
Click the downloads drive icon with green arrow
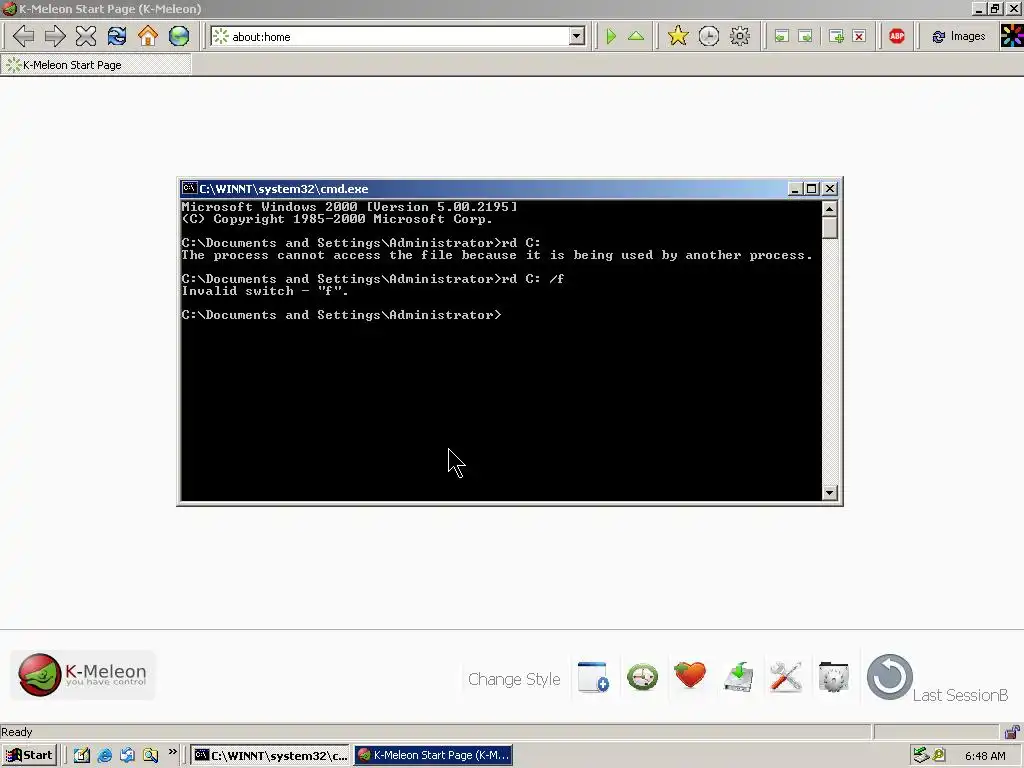click(739, 677)
